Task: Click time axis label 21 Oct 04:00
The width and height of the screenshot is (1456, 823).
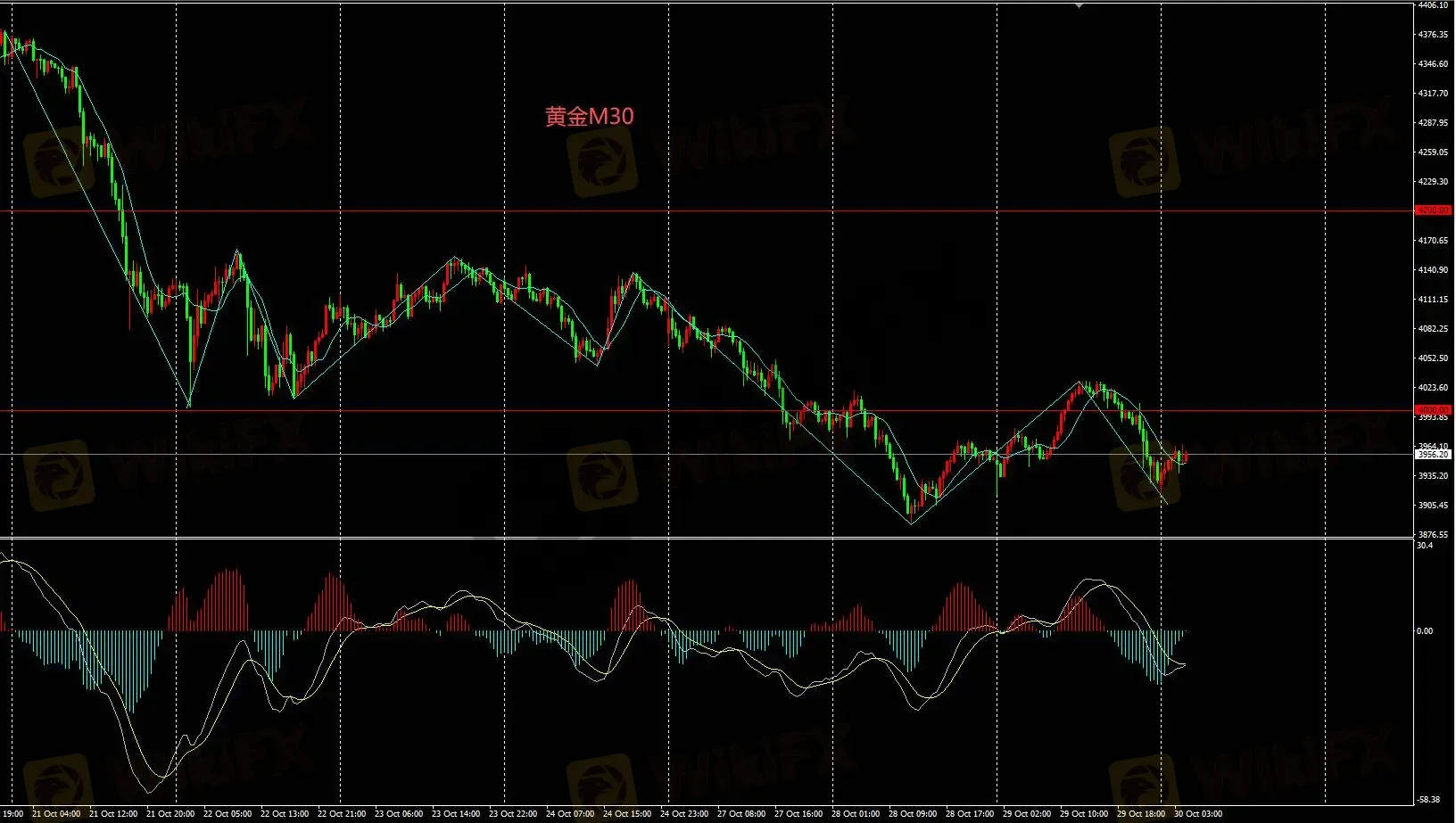Action: pos(56,814)
